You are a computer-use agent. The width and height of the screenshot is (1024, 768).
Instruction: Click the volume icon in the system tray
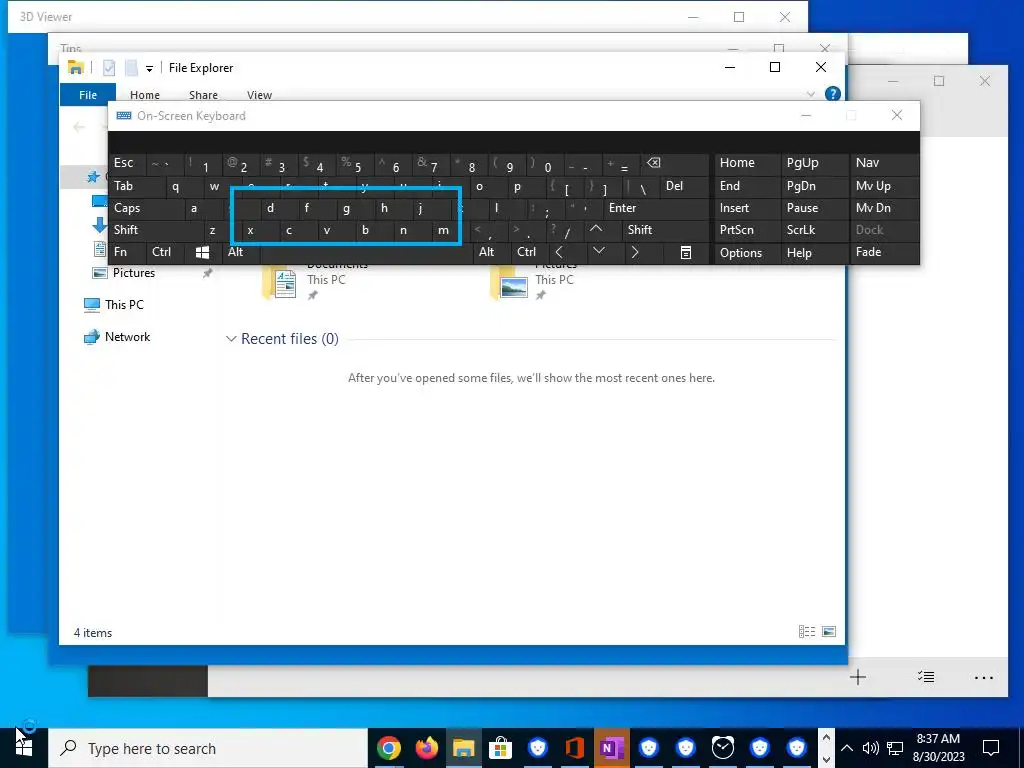870,748
